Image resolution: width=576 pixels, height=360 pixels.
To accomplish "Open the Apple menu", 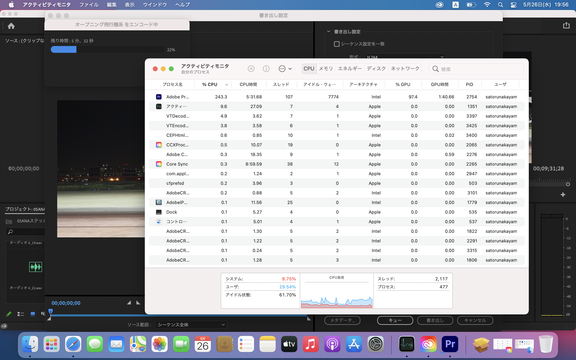I will click(x=11, y=5).
